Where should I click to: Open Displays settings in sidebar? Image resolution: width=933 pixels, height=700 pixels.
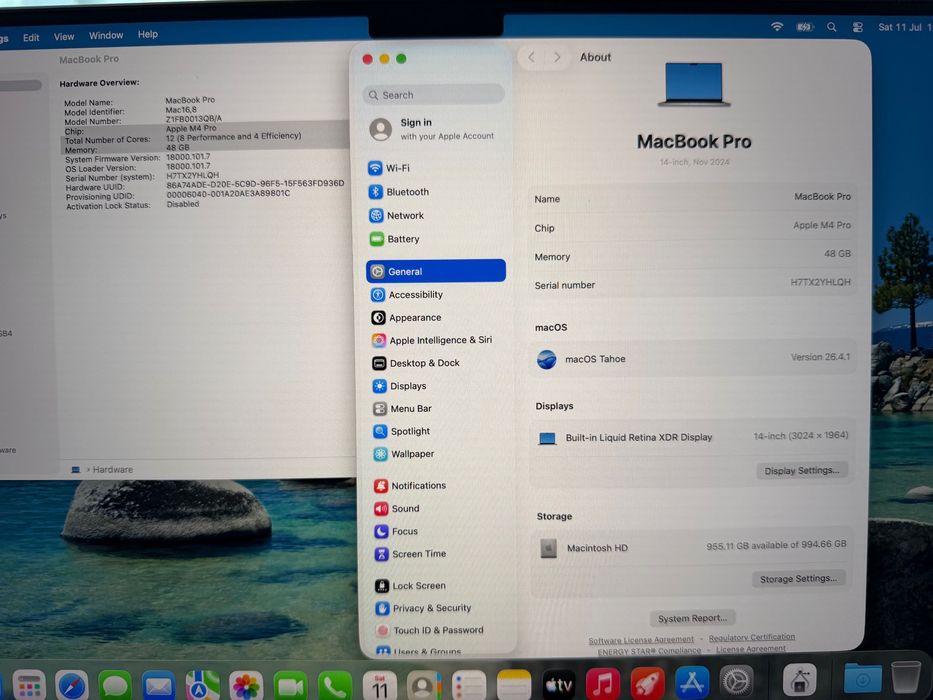(399, 386)
